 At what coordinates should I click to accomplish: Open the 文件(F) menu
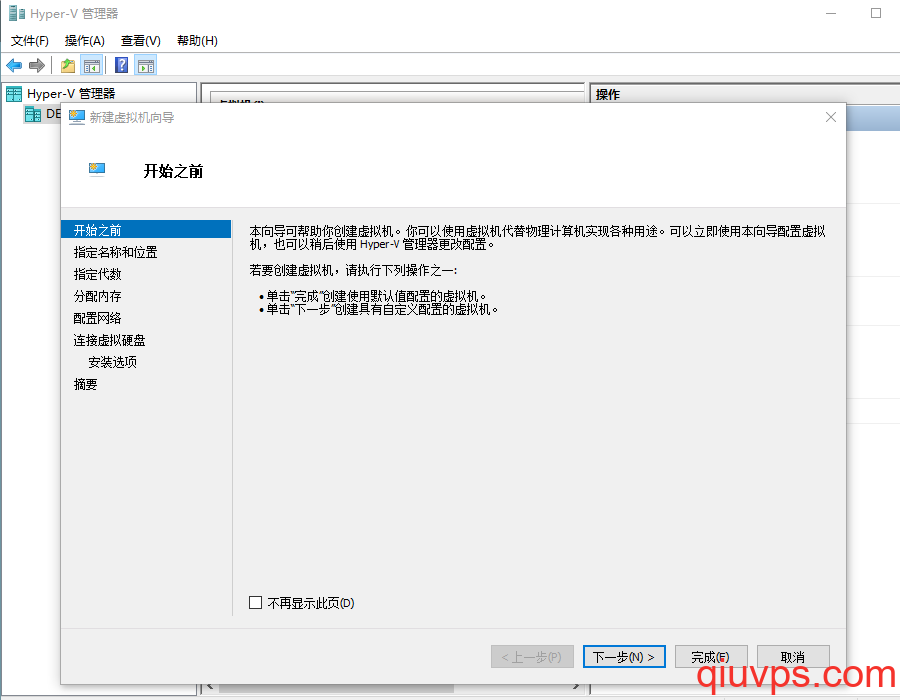click(30, 41)
